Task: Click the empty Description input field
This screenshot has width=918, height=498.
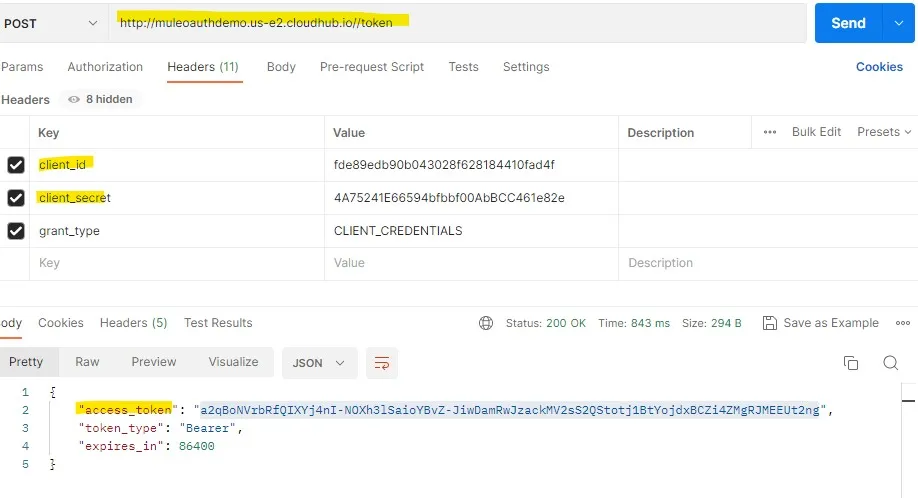Action: click(x=768, y=263)
